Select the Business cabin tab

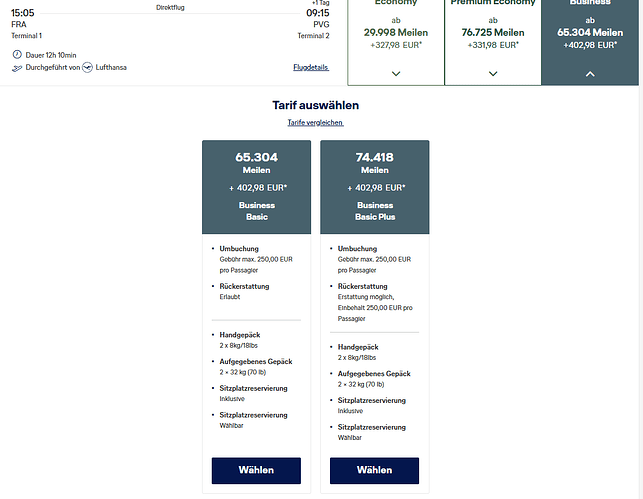click(x=590, y=41)
